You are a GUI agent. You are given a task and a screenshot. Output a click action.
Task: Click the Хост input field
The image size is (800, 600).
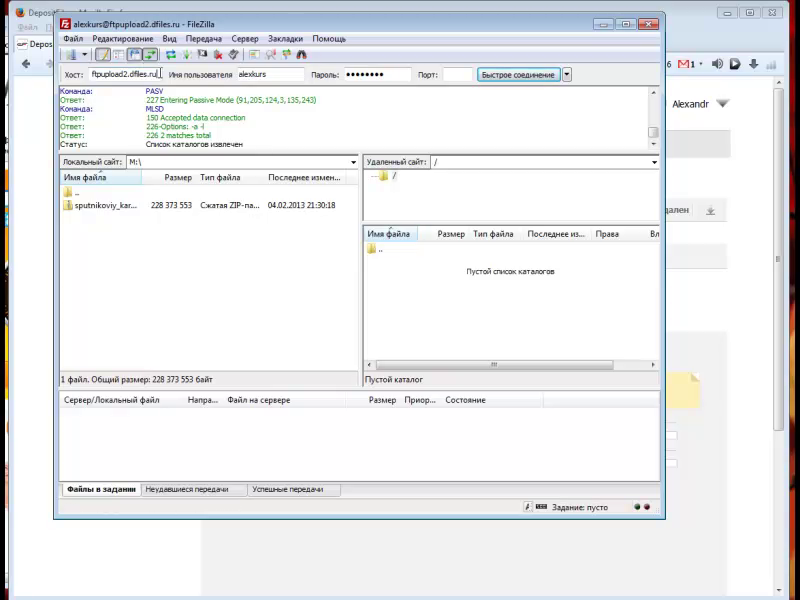point(126,74)
